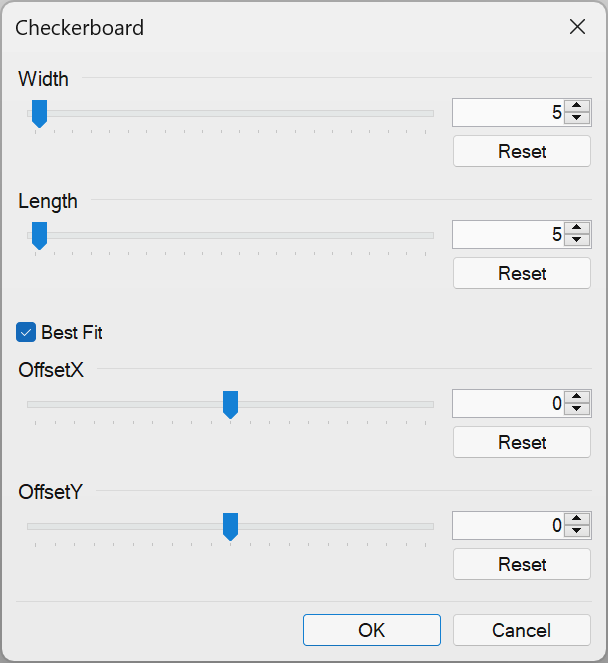Close the Checkerboard dialog window
Screen dimensions: 608x663
pos(577,27)
